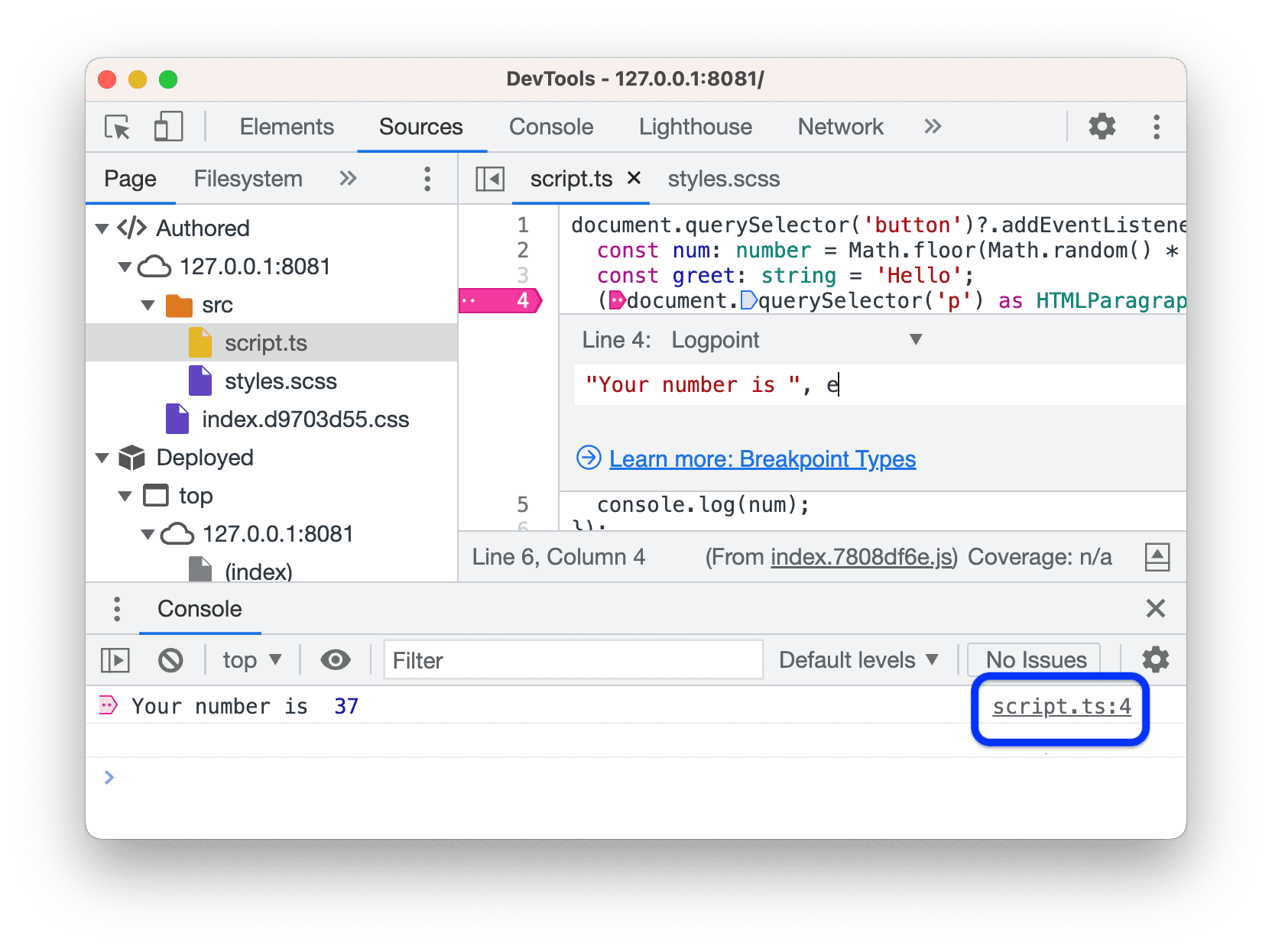Toggle the device toolbar
The width and height of the screenshot is (1272, 952).
pyautogui.click(x=167, y=127)
